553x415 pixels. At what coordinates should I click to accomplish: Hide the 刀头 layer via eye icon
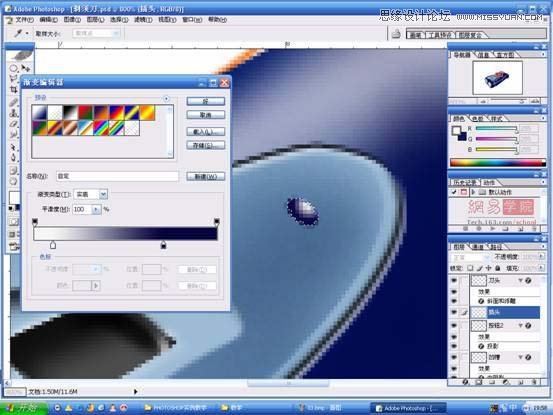454,281
